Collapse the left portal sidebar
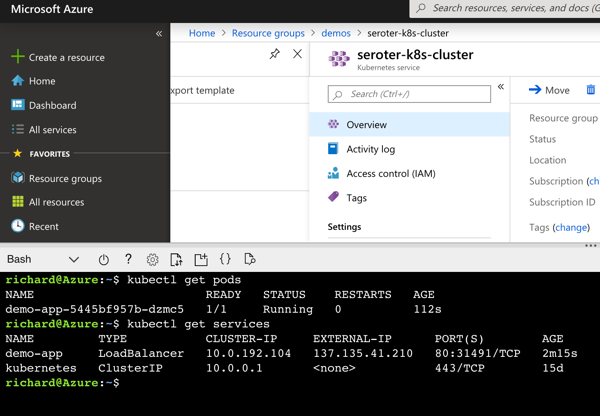Image resolution: width=600 pixels, height=416 pixels. (x=159, y=33)
